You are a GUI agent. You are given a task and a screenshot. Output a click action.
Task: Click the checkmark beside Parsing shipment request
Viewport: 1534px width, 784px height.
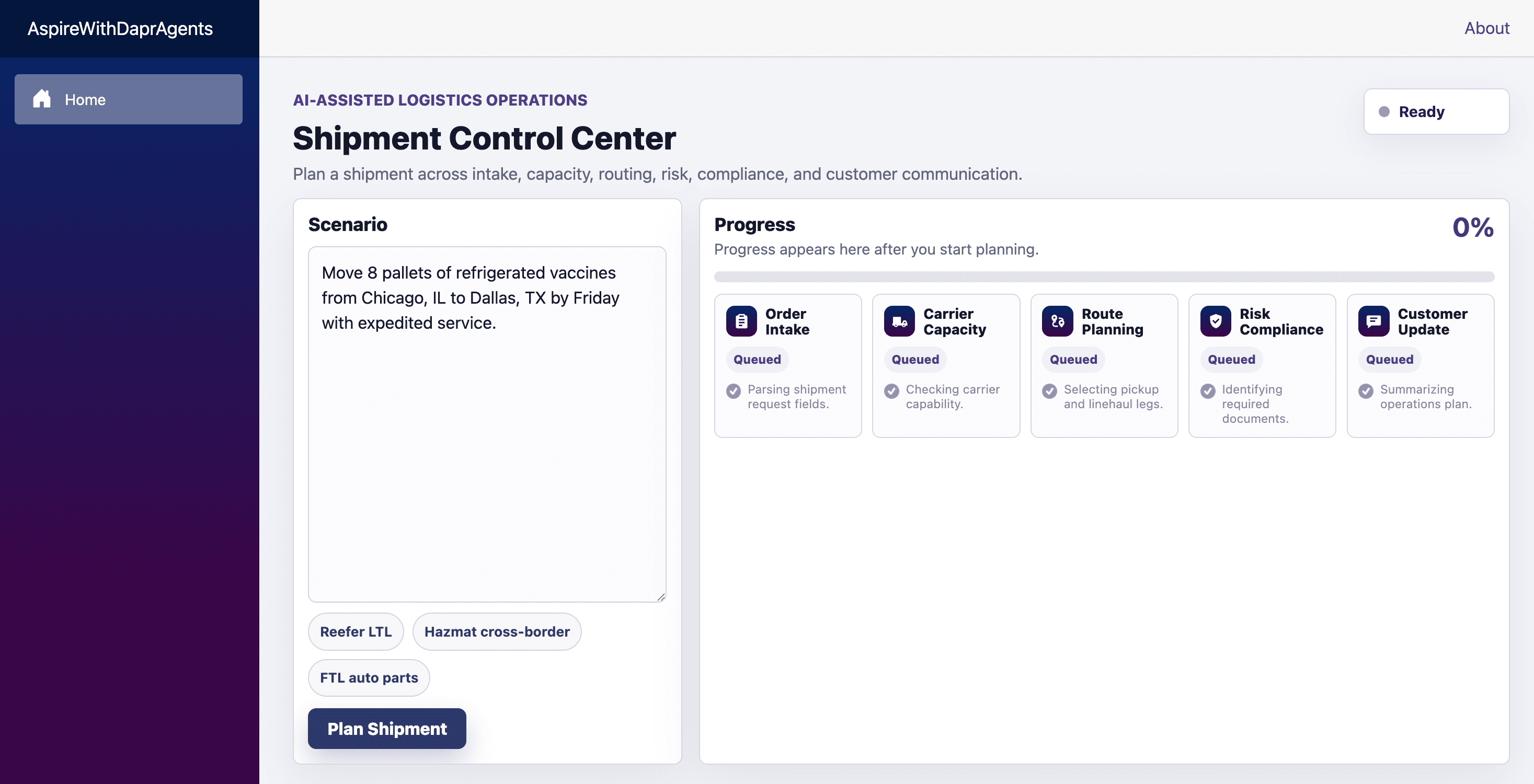(734, 391)
